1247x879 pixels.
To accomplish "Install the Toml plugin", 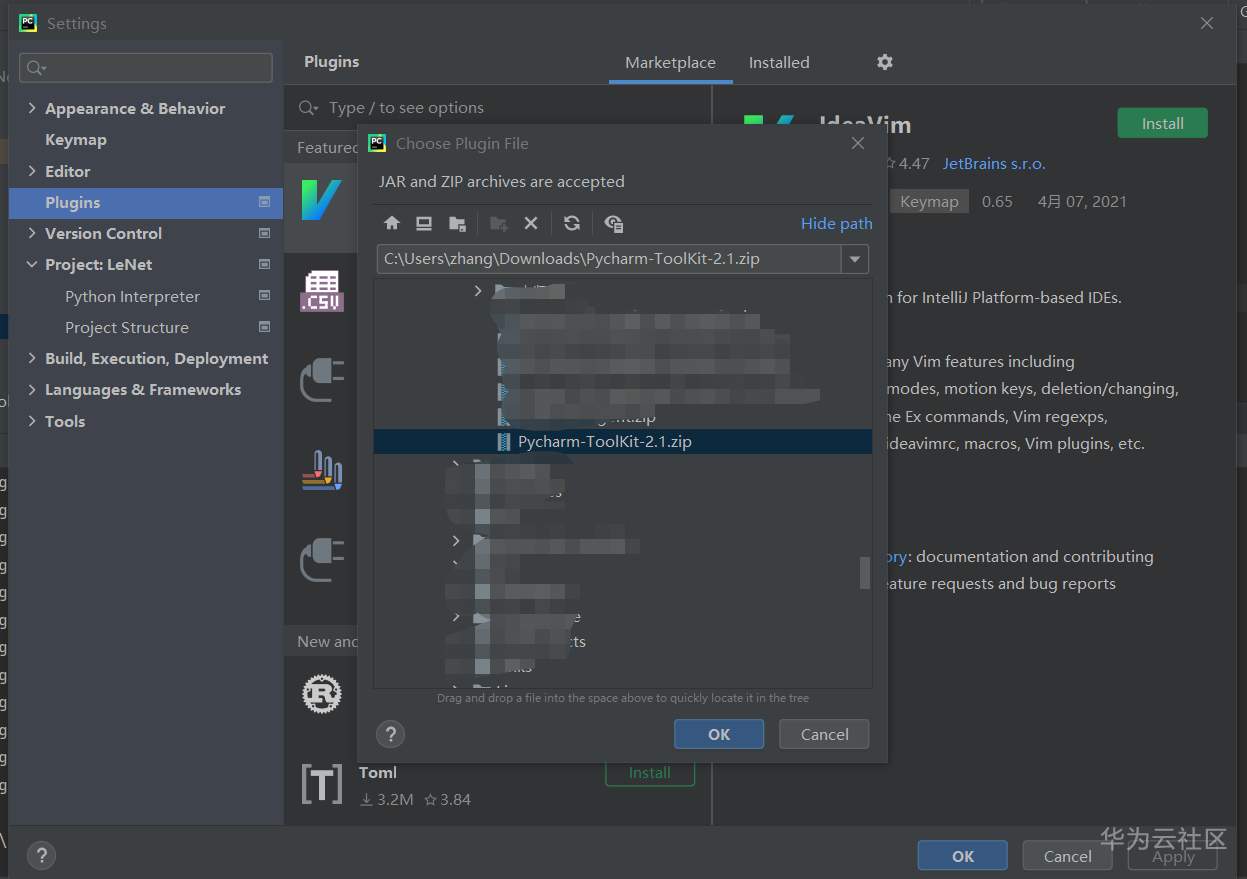I will pyautogui.click(x=649, y=774).
